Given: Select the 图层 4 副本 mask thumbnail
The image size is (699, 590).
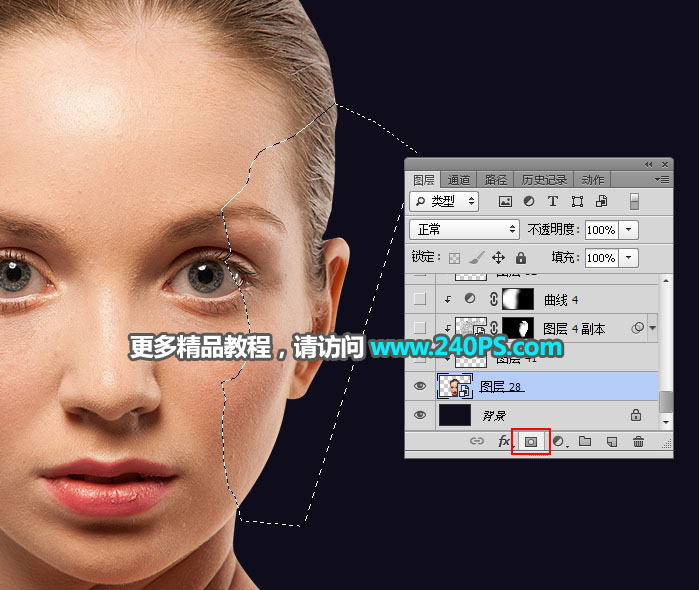Looking at the screenshot, I should pos(518,328).
